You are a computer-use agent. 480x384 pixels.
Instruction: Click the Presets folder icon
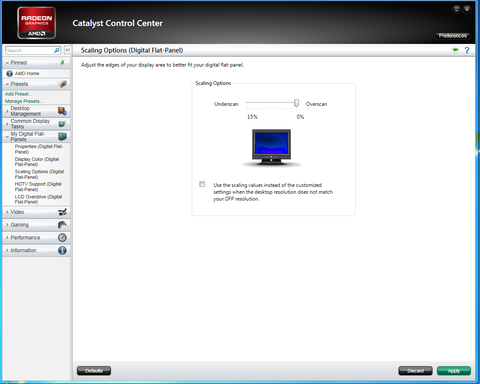pyautogui.click(x=62, y=84)
